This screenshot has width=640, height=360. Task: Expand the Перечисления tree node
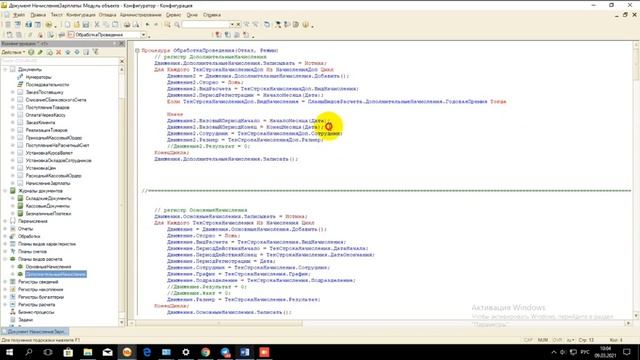point(5,221)
